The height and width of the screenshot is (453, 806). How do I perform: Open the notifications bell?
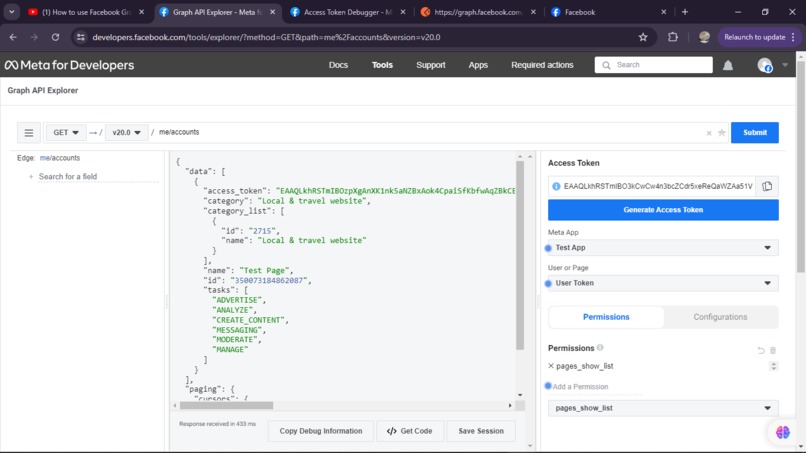pos(728,65)
